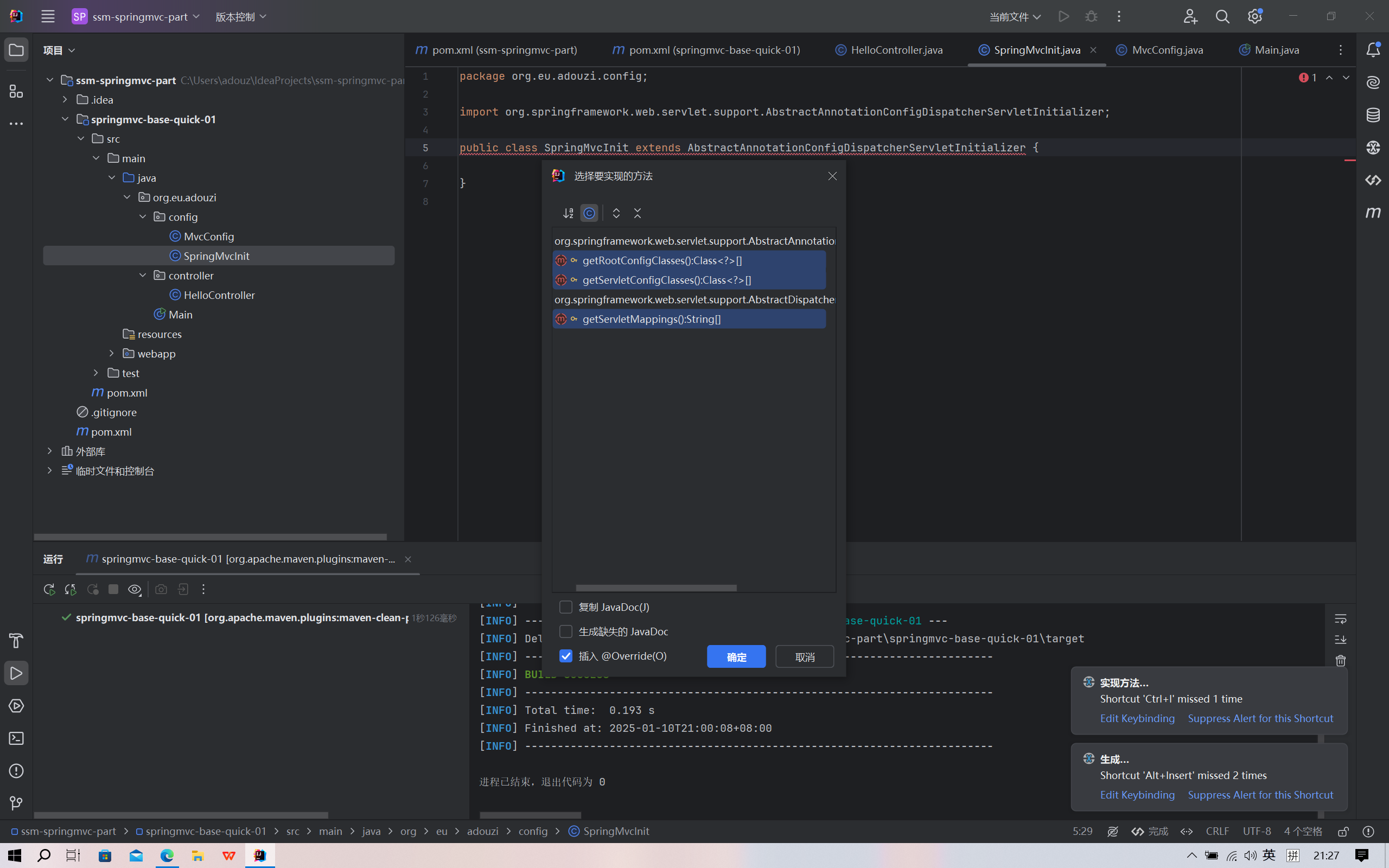Open the Database tool window
This screenshot has width=1389, height=868.
[x=1373, y=115]
